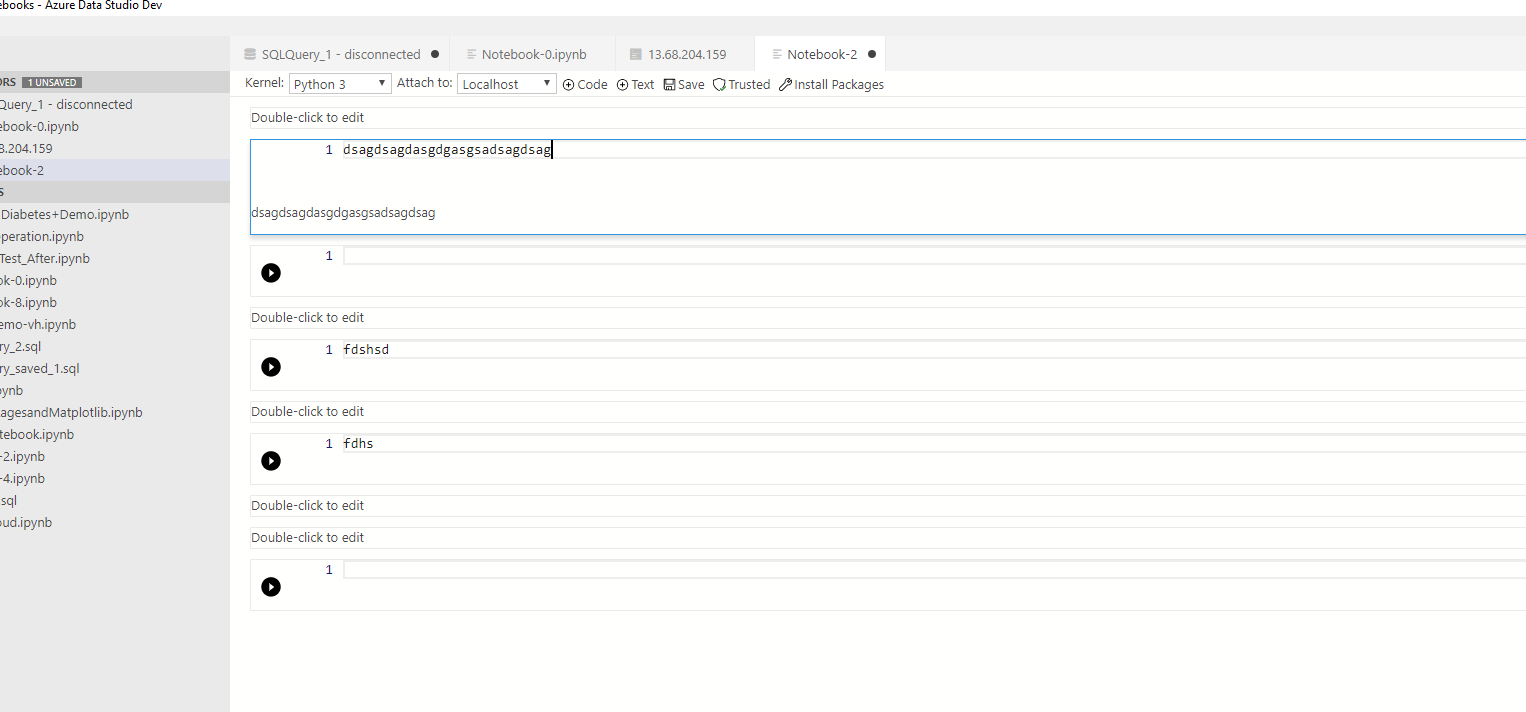This screenshot has width=1526, height=712.
Task: Add a new Text cell
Action: pyautogui.click(x=635, y=85)
